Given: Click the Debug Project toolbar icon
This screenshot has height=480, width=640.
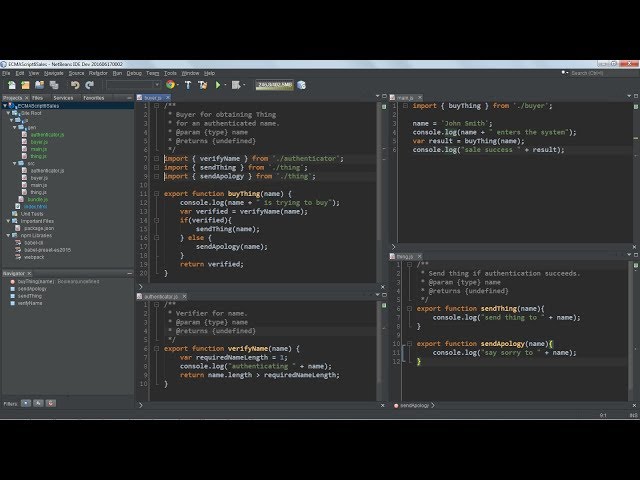Looking at the screenshot, I should tap(236, 85).
